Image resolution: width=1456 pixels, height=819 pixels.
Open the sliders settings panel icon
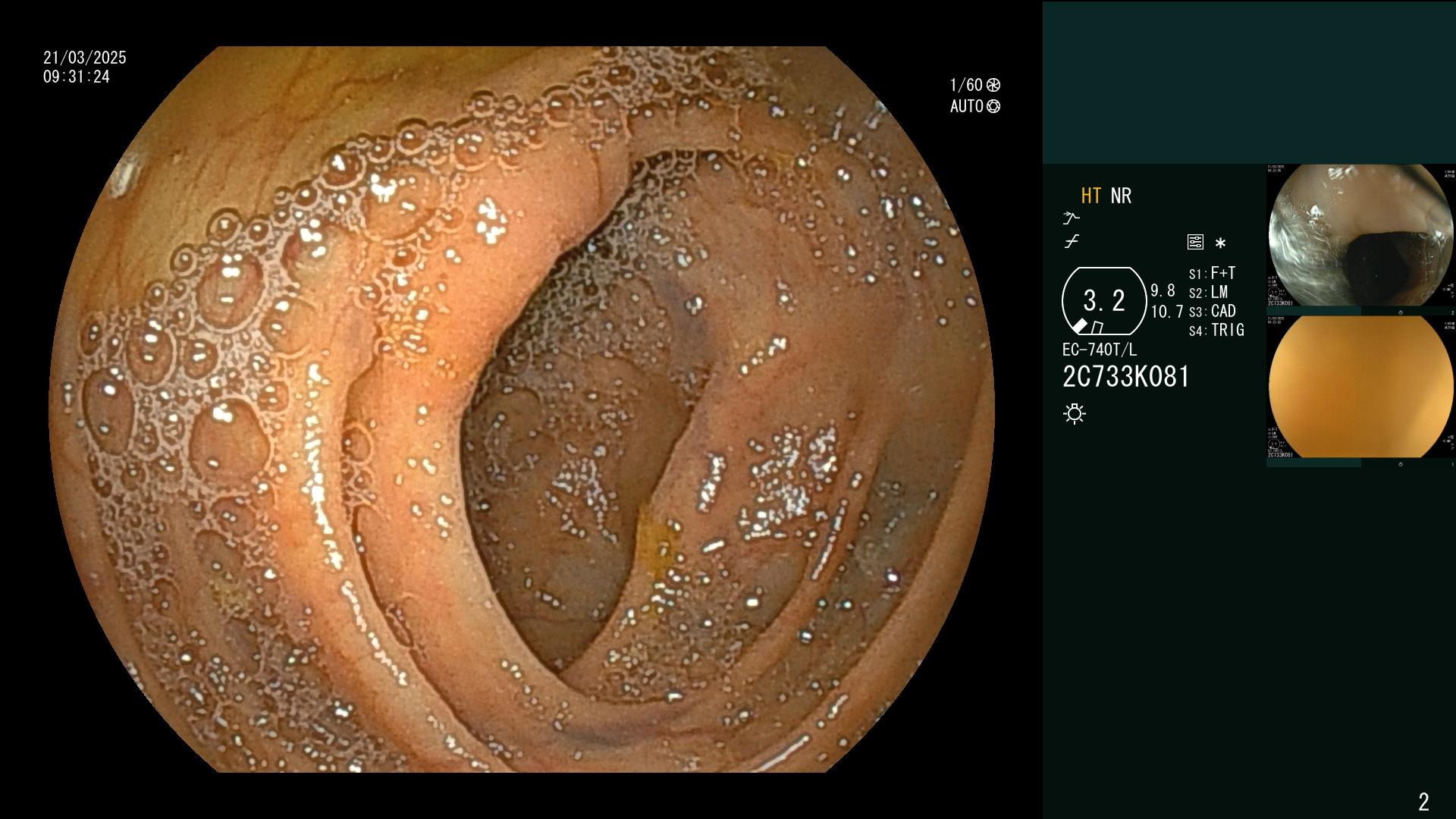click(1195, 243)
